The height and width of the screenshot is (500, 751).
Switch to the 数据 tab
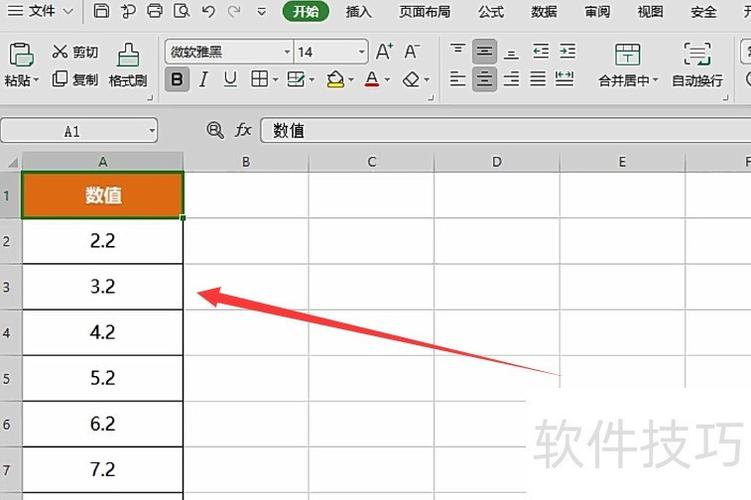tap(544, 11)
